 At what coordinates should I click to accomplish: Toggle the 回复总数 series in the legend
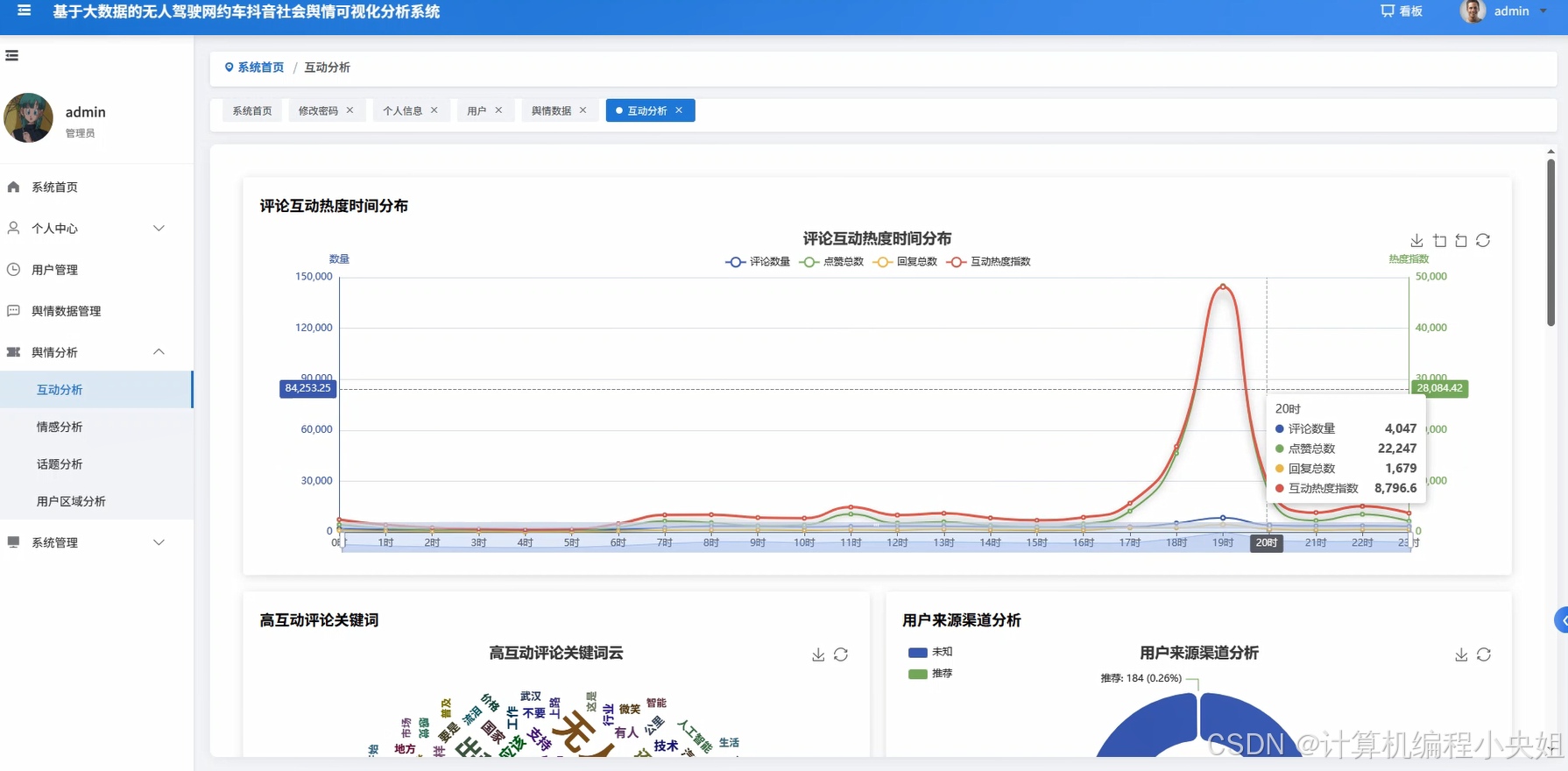coord(905,261)
